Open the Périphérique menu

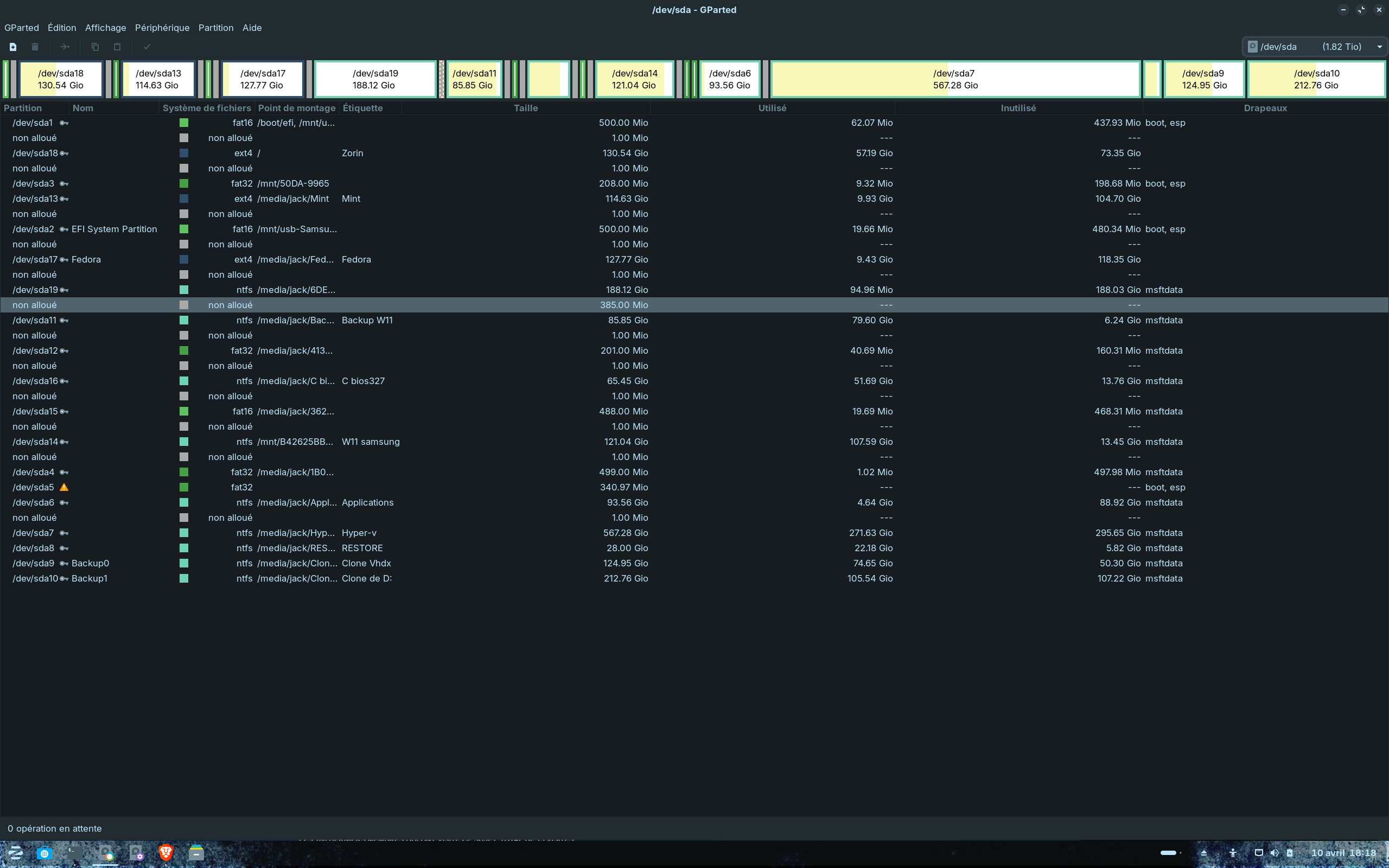tap(162, 28)
